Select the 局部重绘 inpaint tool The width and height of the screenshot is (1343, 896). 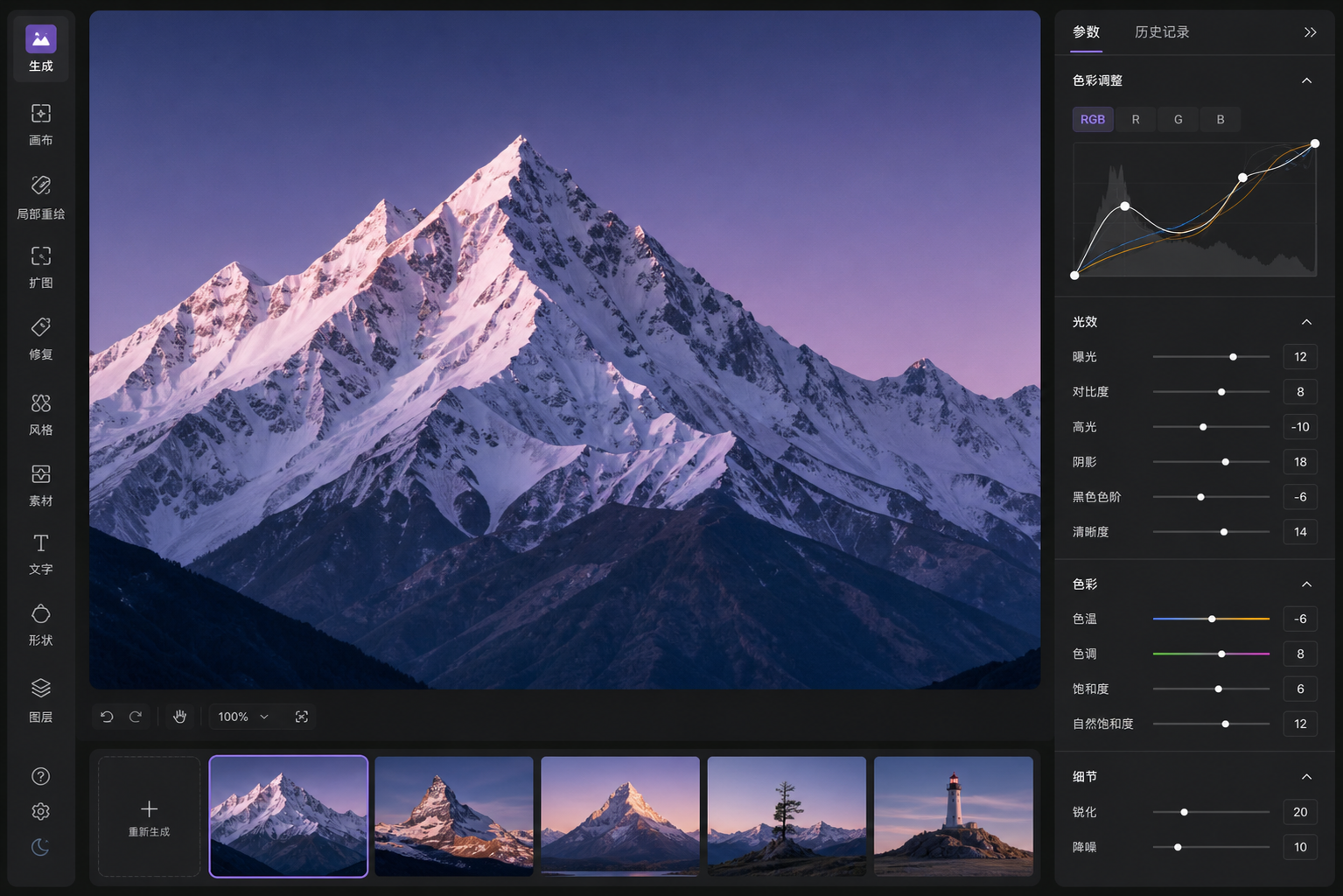coord(41,197)
